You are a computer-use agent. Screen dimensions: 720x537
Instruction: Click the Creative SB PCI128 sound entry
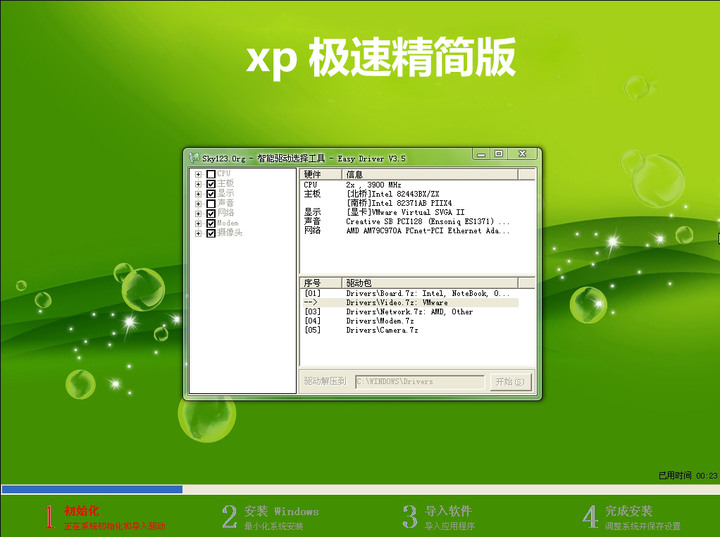click(428, 221)
